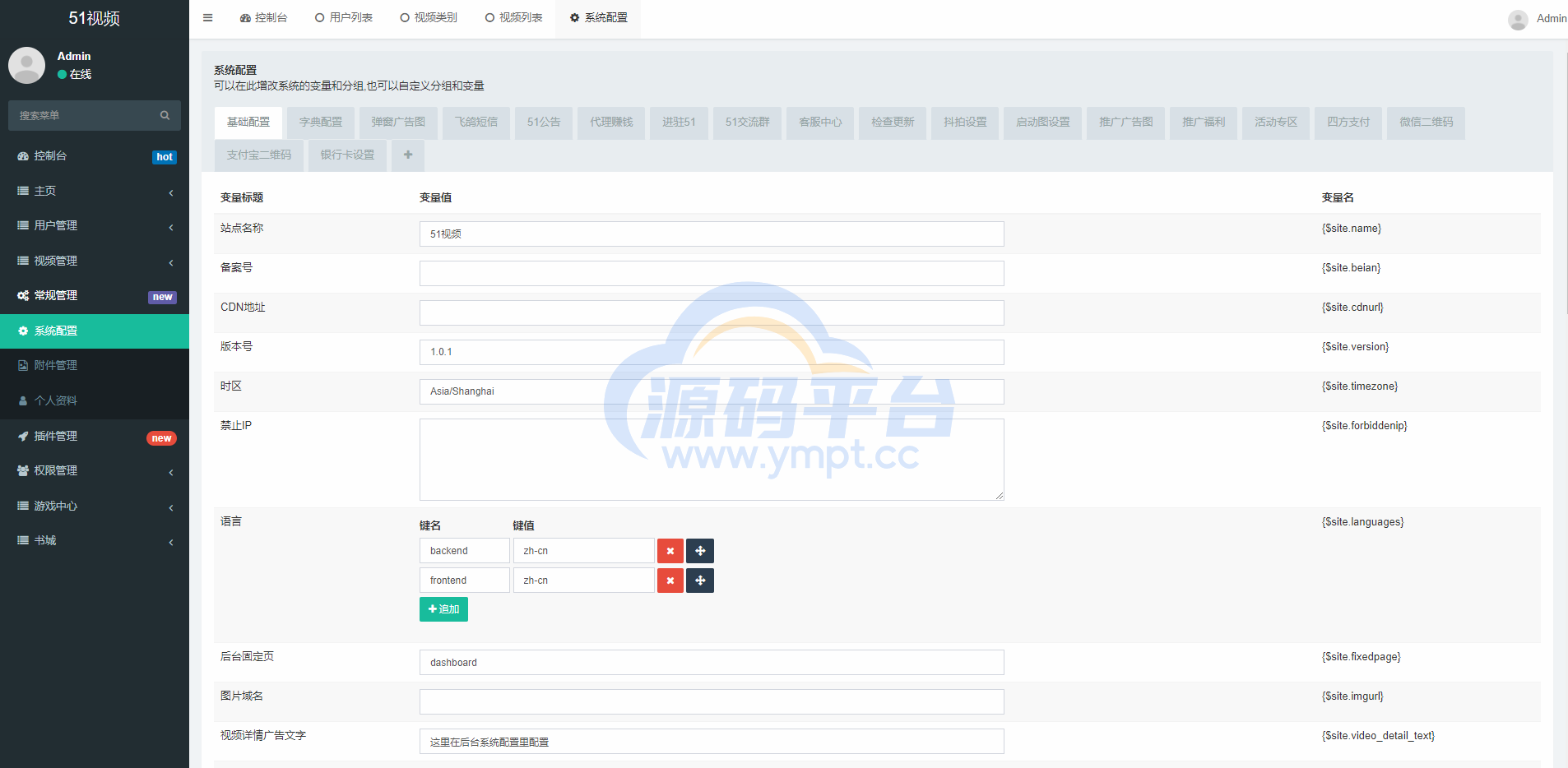Click the {$site.name} variable text
Screen dimensions: 1568x768
(x=1352, y=229)
